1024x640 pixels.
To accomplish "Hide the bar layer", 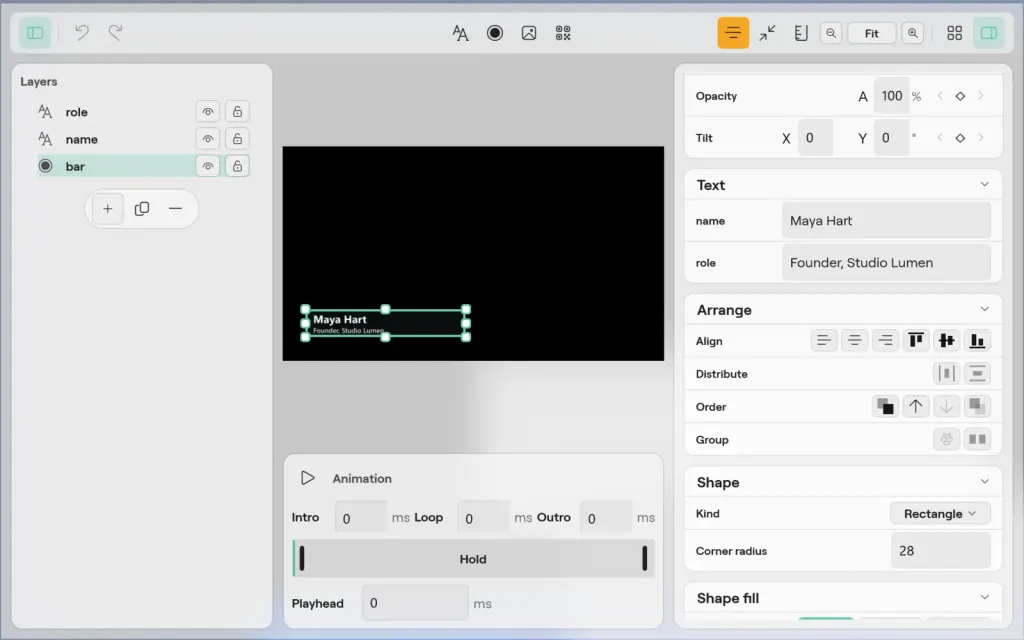I will (208, 167).
